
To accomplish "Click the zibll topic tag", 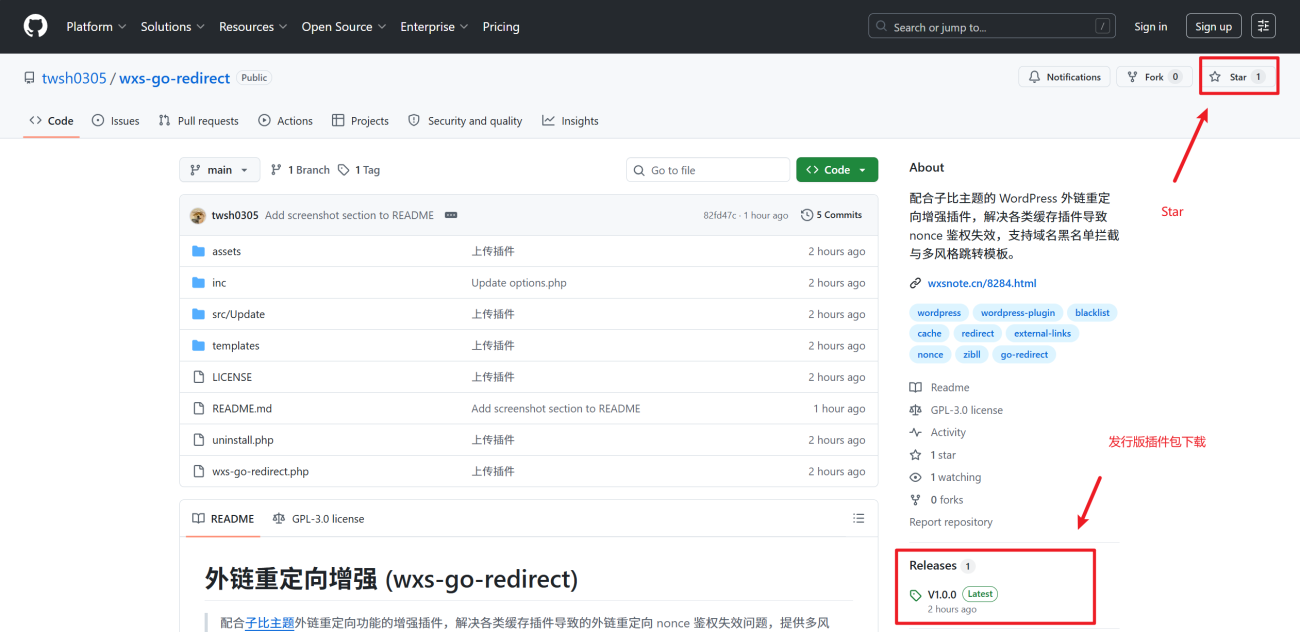I will click(x=972, y=355).
